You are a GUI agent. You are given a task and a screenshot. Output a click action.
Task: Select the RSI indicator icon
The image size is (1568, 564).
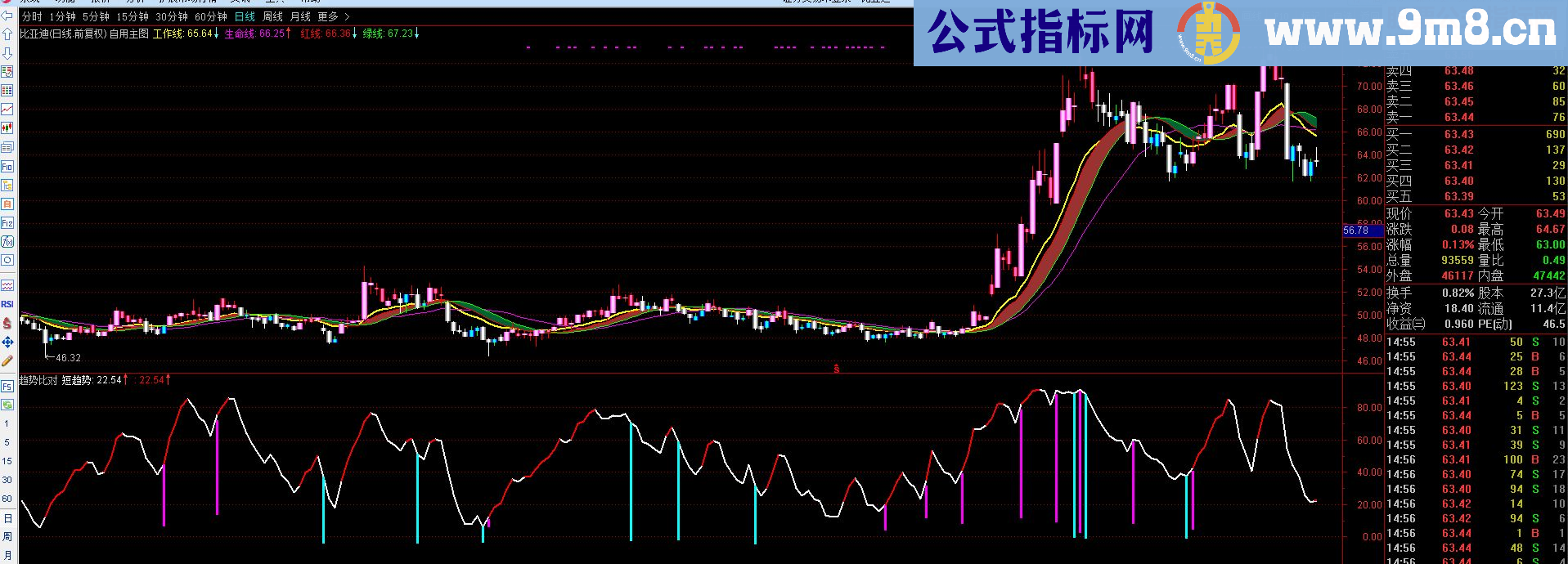click(x=7, y=304)
